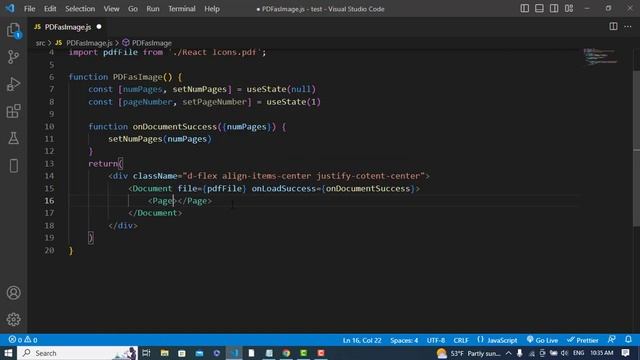Image resolution: width=640 pixels, height=360 pixels.
Task: Open notifications bell in status bar
Action: pos(628,340)
